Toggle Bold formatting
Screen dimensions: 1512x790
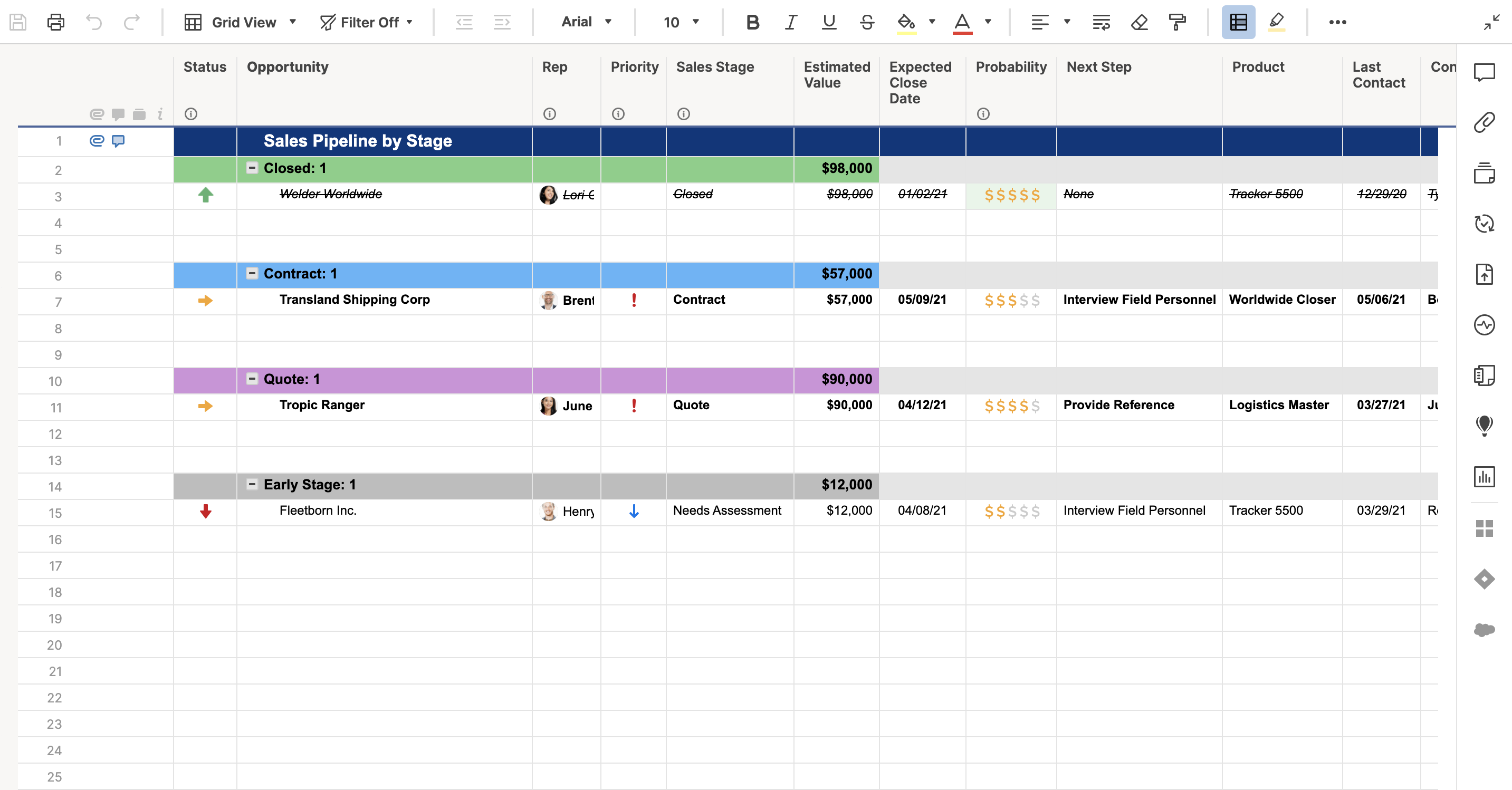click(x=752, y=22)
